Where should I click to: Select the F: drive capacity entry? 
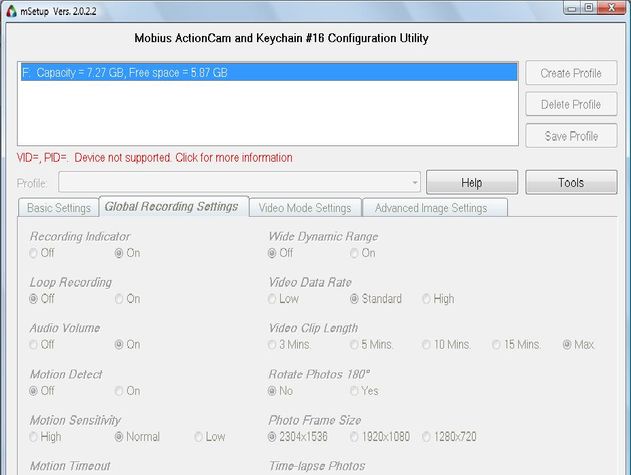coord(269,72)
